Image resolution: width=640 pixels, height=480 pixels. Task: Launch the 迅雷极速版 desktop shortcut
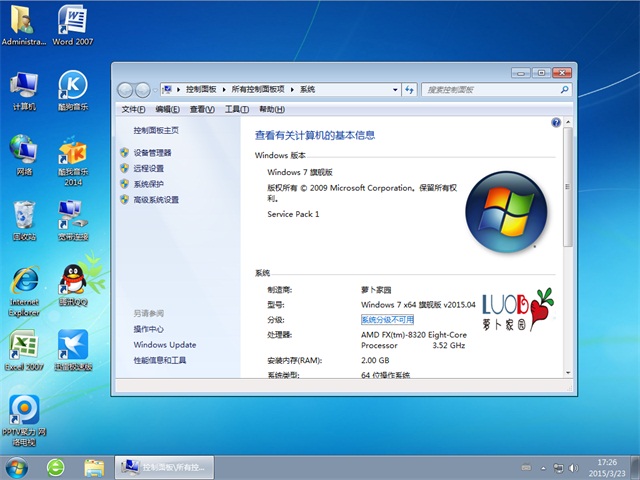click(x=73, y=350)
